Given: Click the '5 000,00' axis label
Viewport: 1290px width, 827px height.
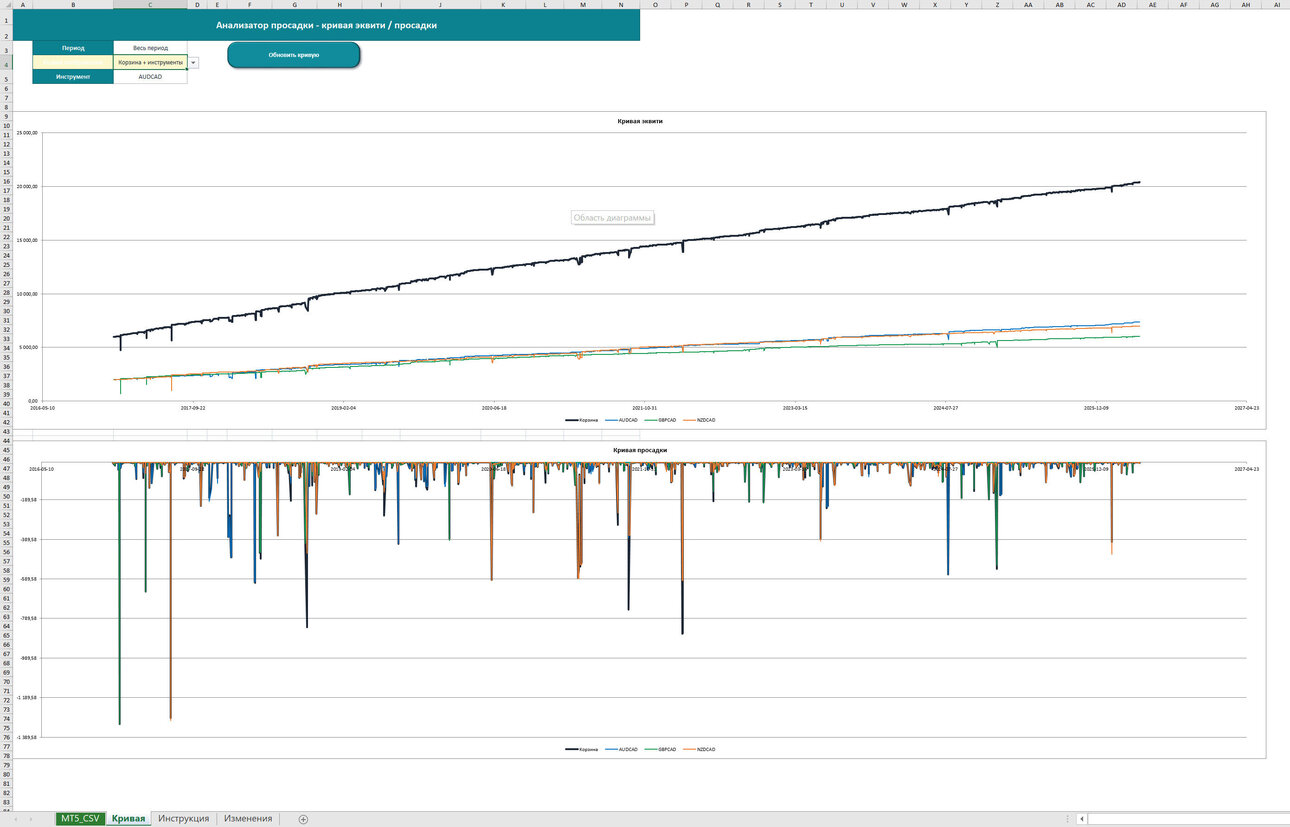Looking at the screenshot, I should (28, 347).
